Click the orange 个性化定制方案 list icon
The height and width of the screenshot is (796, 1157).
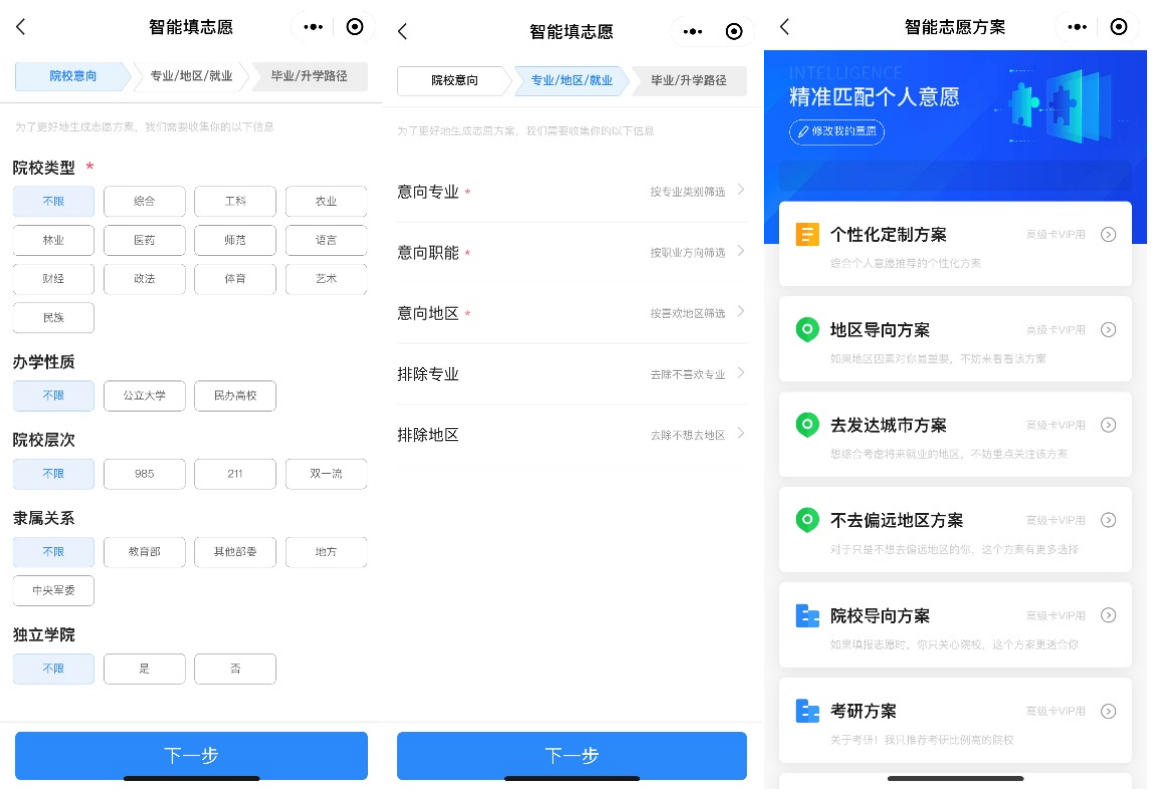pos(807,235)
